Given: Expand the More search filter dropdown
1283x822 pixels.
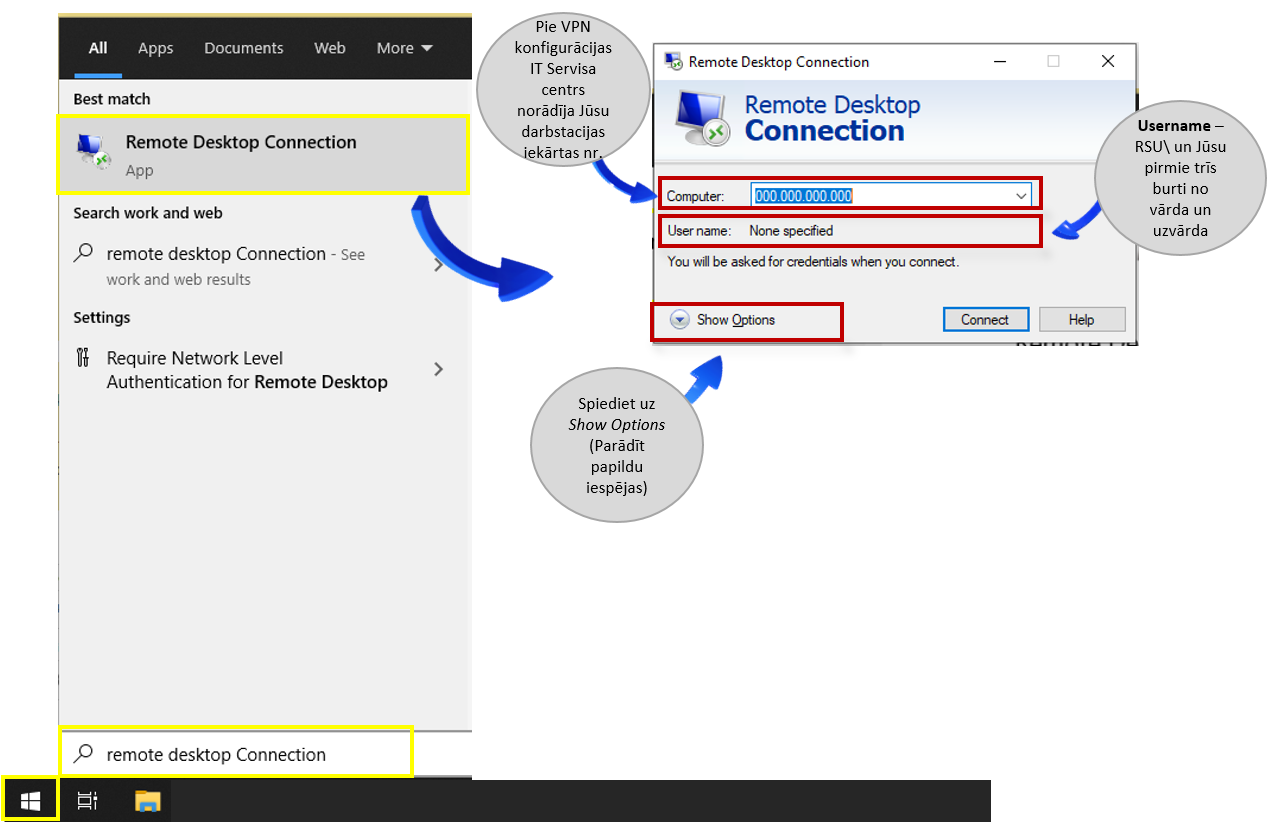Looking at the screenshot, I should coord(404,48).
